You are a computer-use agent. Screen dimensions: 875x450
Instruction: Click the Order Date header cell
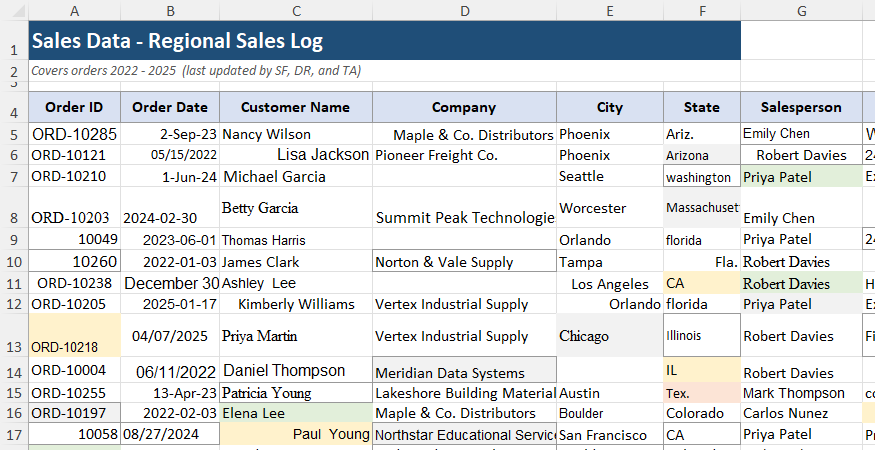tap(170, 107)
